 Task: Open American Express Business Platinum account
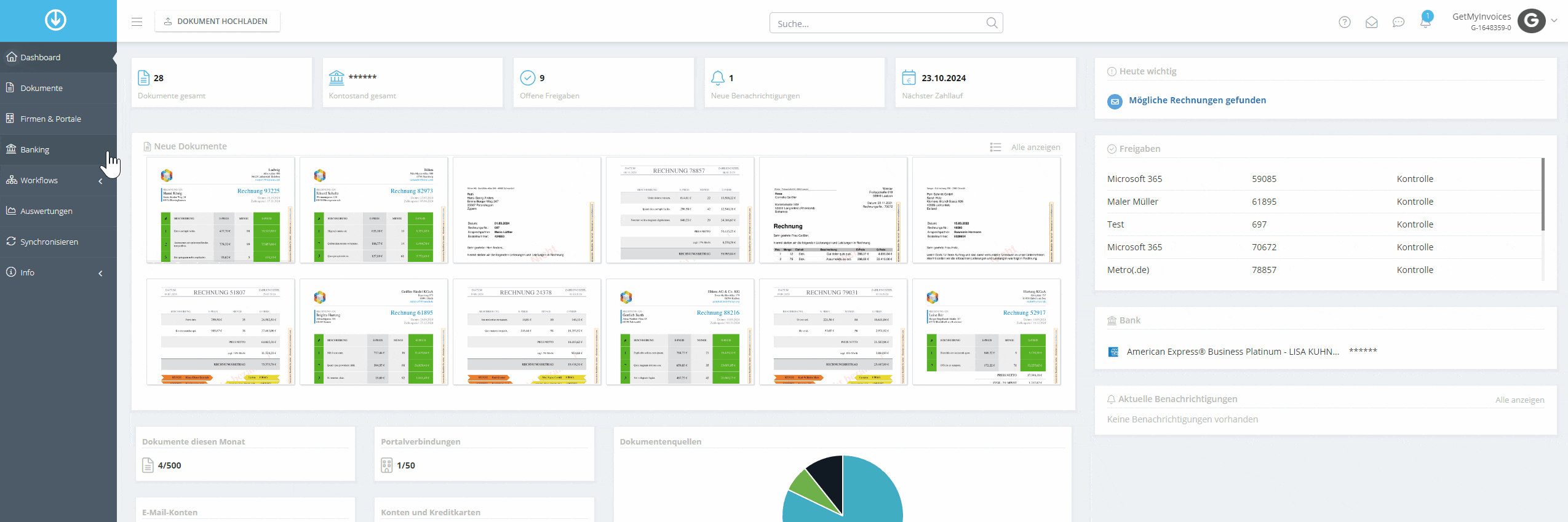click(1233, 352)
